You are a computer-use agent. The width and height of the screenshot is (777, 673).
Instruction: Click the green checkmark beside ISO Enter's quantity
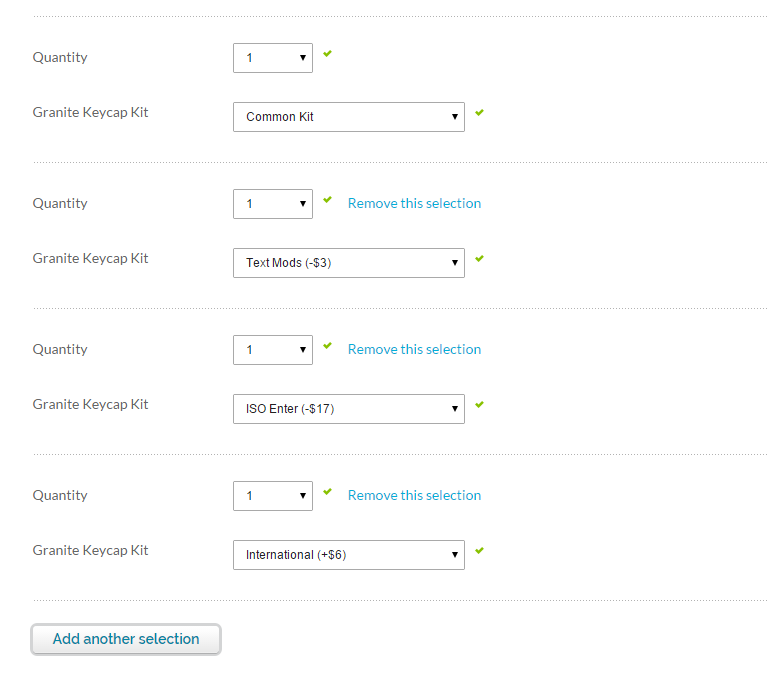coord(327,346)
